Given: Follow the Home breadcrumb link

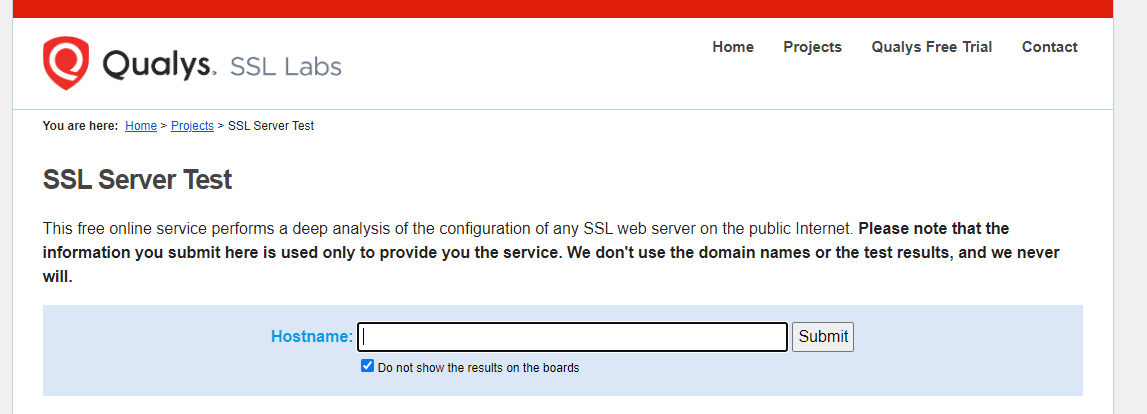Looking at the screenshot, I should pos(141,126).
